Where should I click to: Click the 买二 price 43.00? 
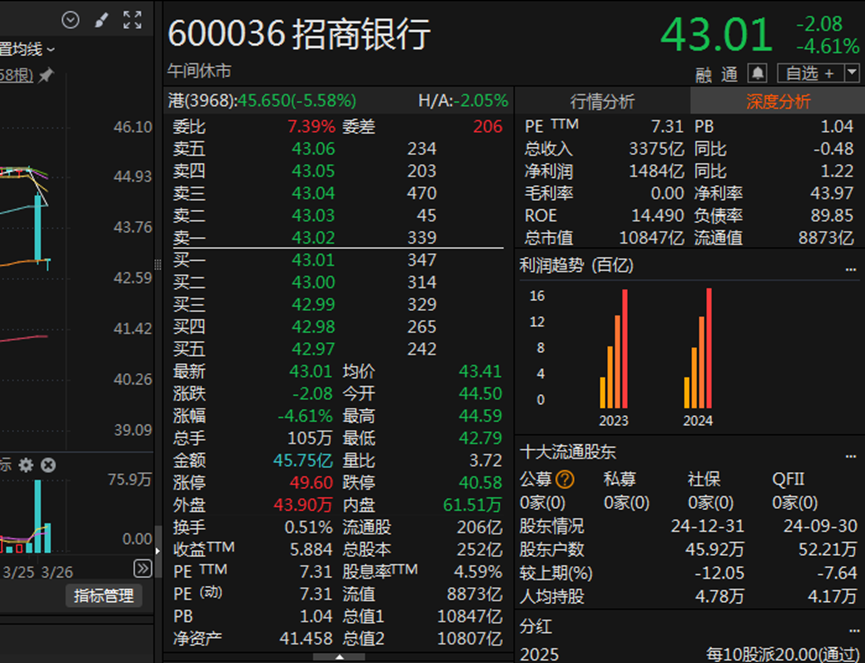click(x=313, y=282)
